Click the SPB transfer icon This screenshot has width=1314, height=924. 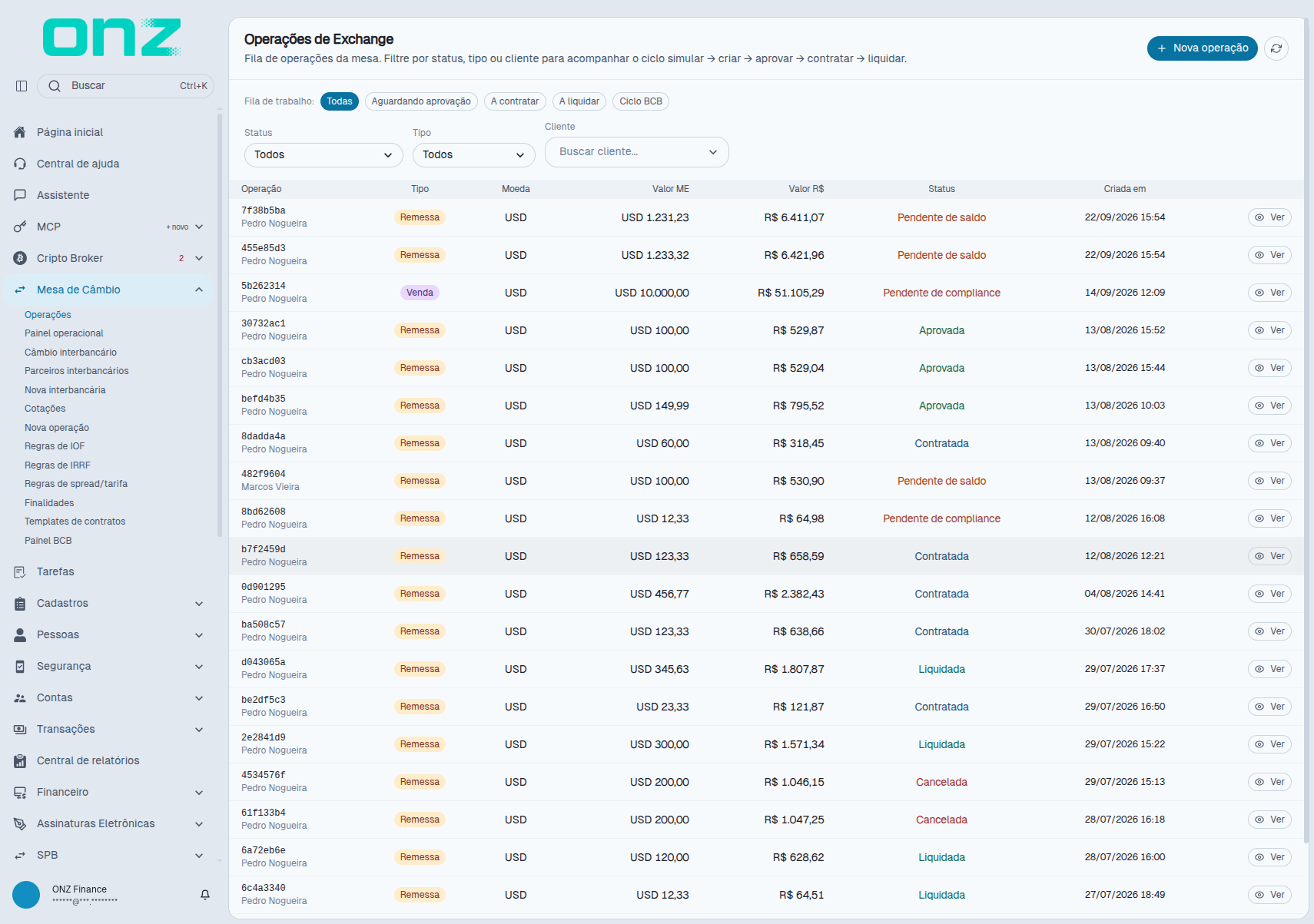coord(20,855)
